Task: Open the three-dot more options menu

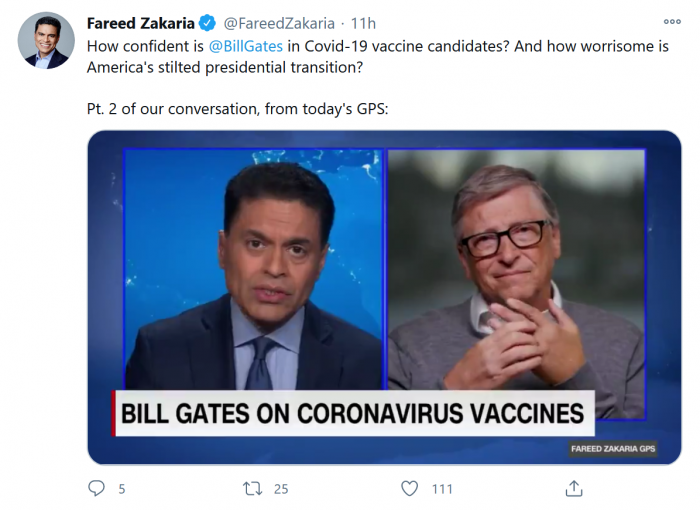Action: pyautogui.click(x=672, y=22)
